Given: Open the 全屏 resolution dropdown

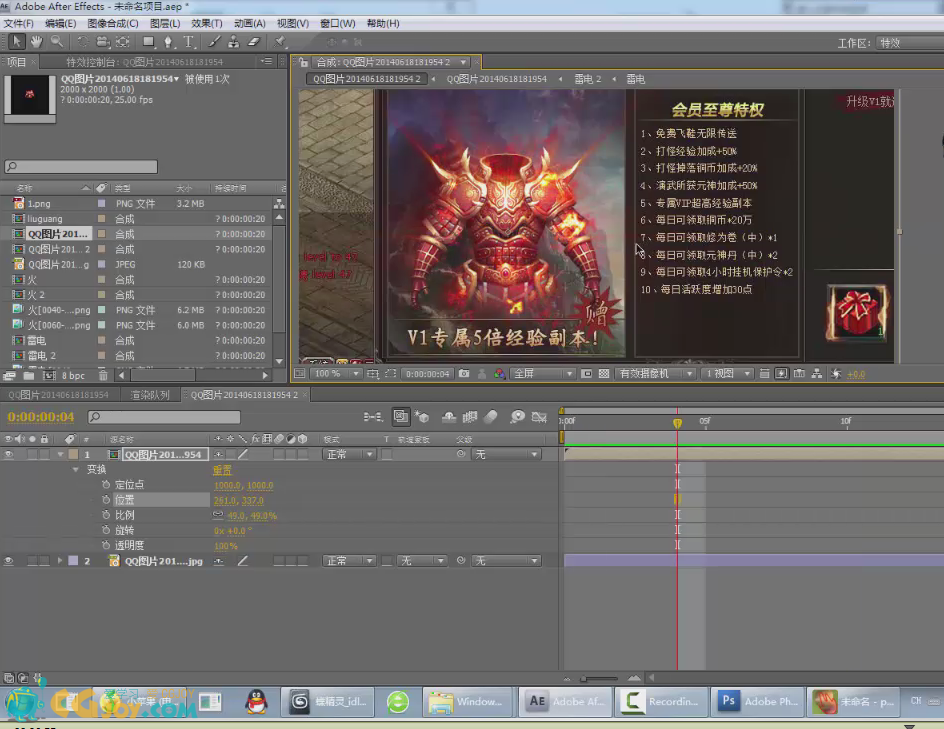Looking at the screenshot, I should coord(542,374).
